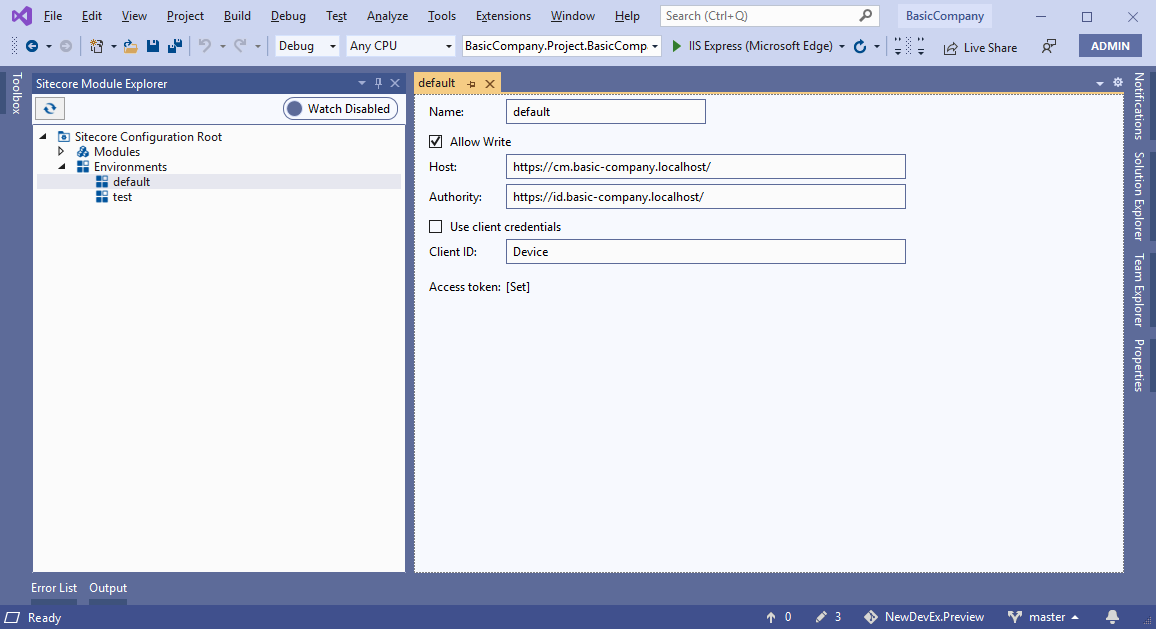Click the browser refresh icon in toolbar
The height and width of the screenshot is (629, 1156).
point(860,46)
